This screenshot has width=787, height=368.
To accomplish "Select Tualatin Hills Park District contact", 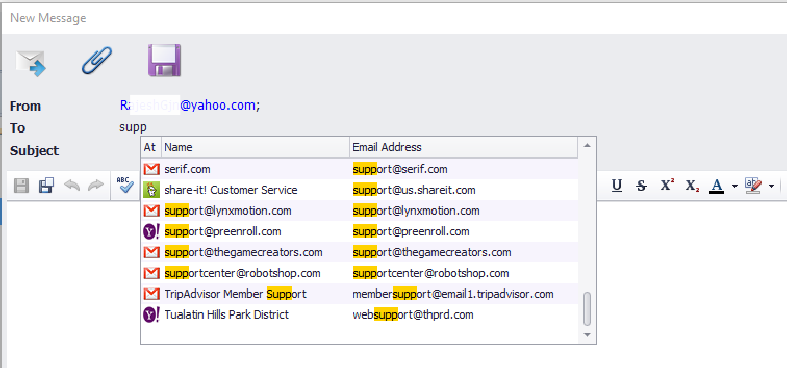I will [x=359, y=315].
